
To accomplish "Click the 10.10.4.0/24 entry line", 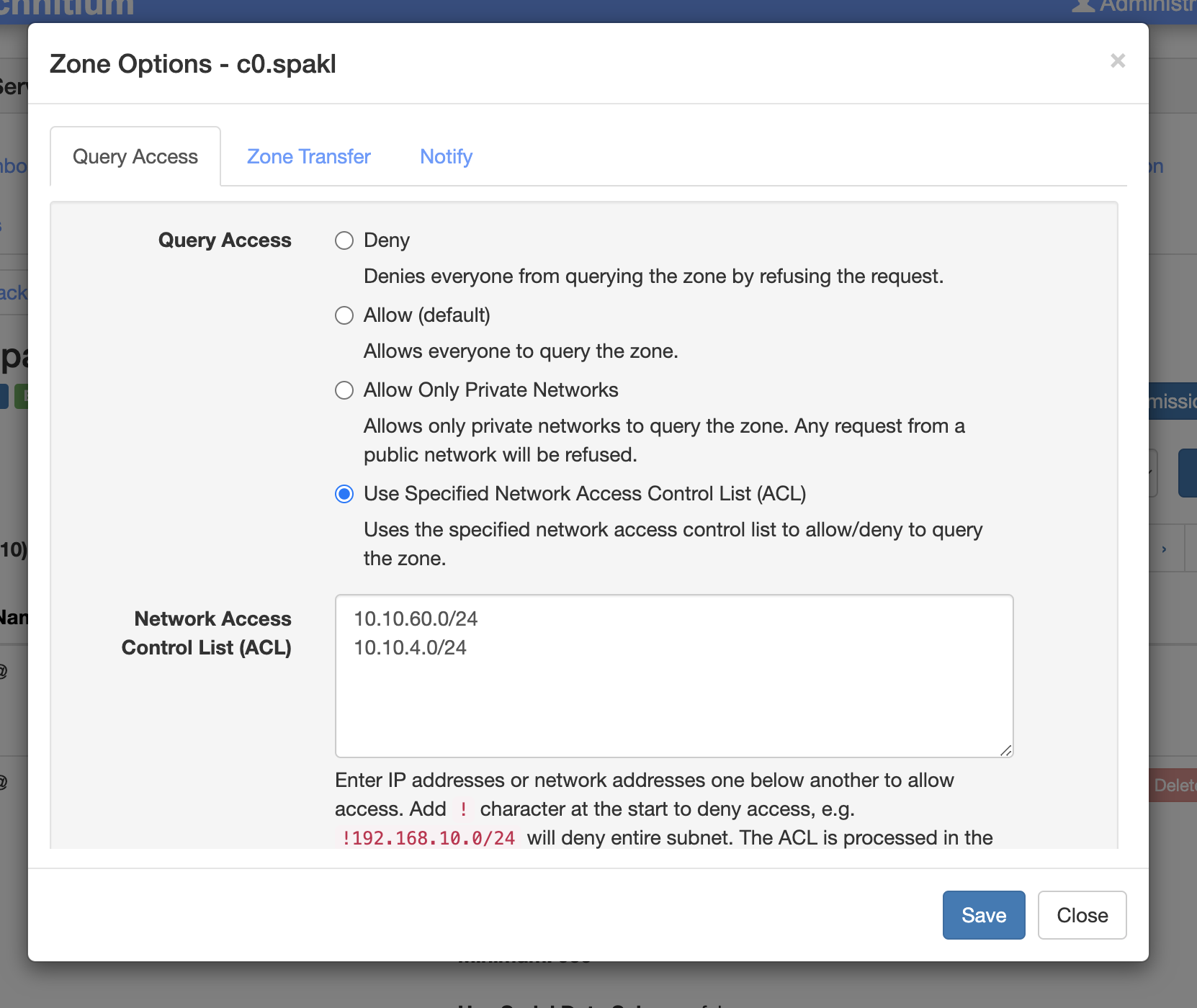I will [410, 648].
